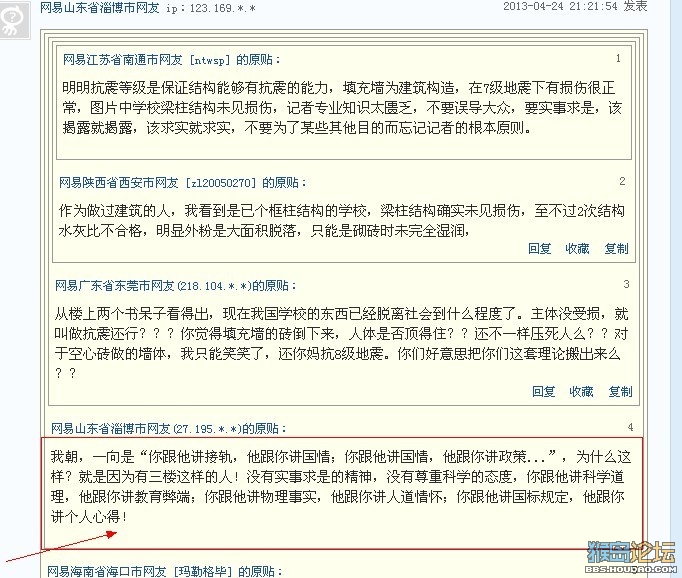This screenshot has width=682, height=578.
Task: Click the comment text starting 从楼上两个书呆子
Action: [x=341, y=343]
